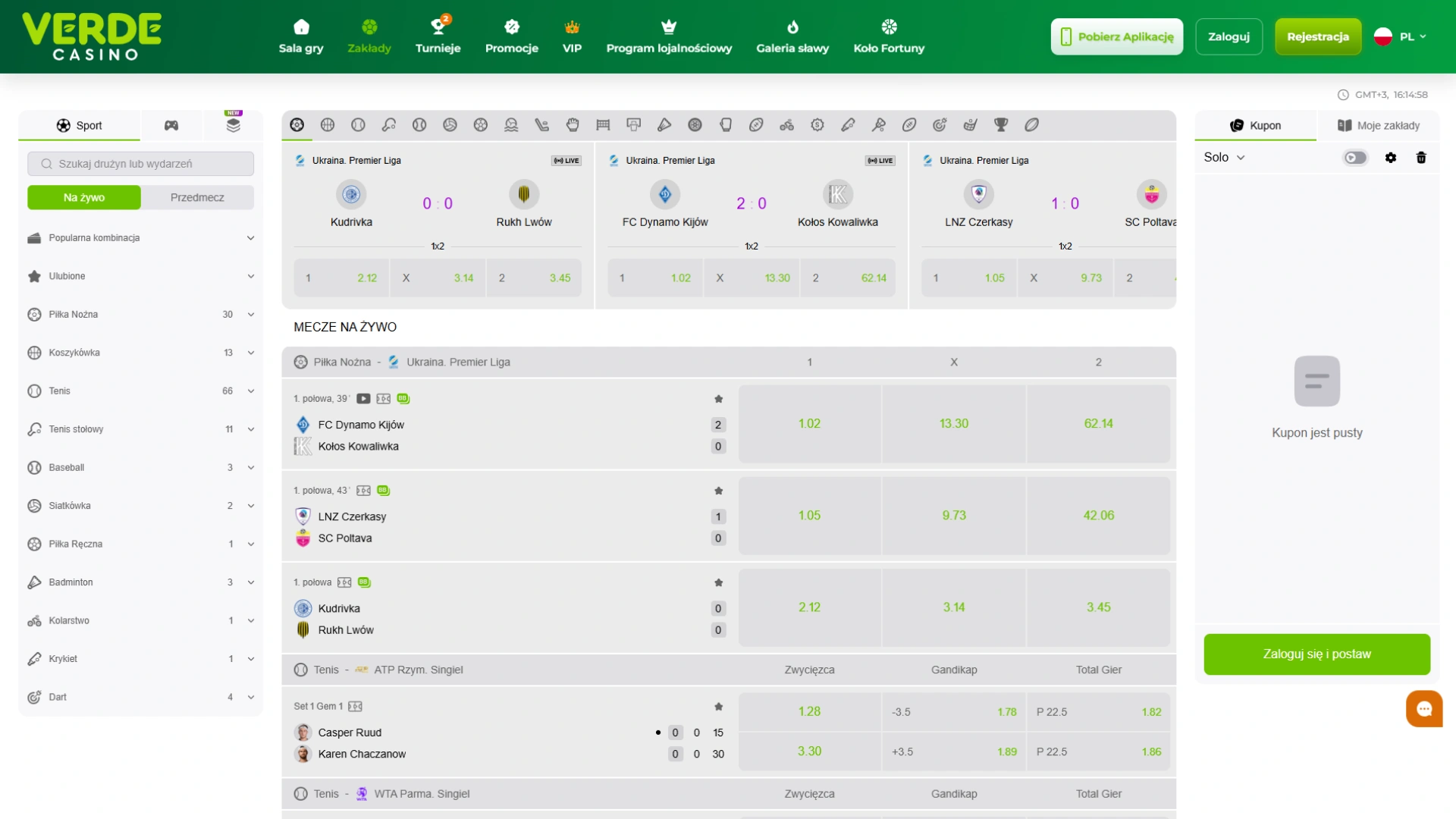Screen dimensions: 1456x819
Task: Open coupon settings gear icon
Action: [1391, 158]
